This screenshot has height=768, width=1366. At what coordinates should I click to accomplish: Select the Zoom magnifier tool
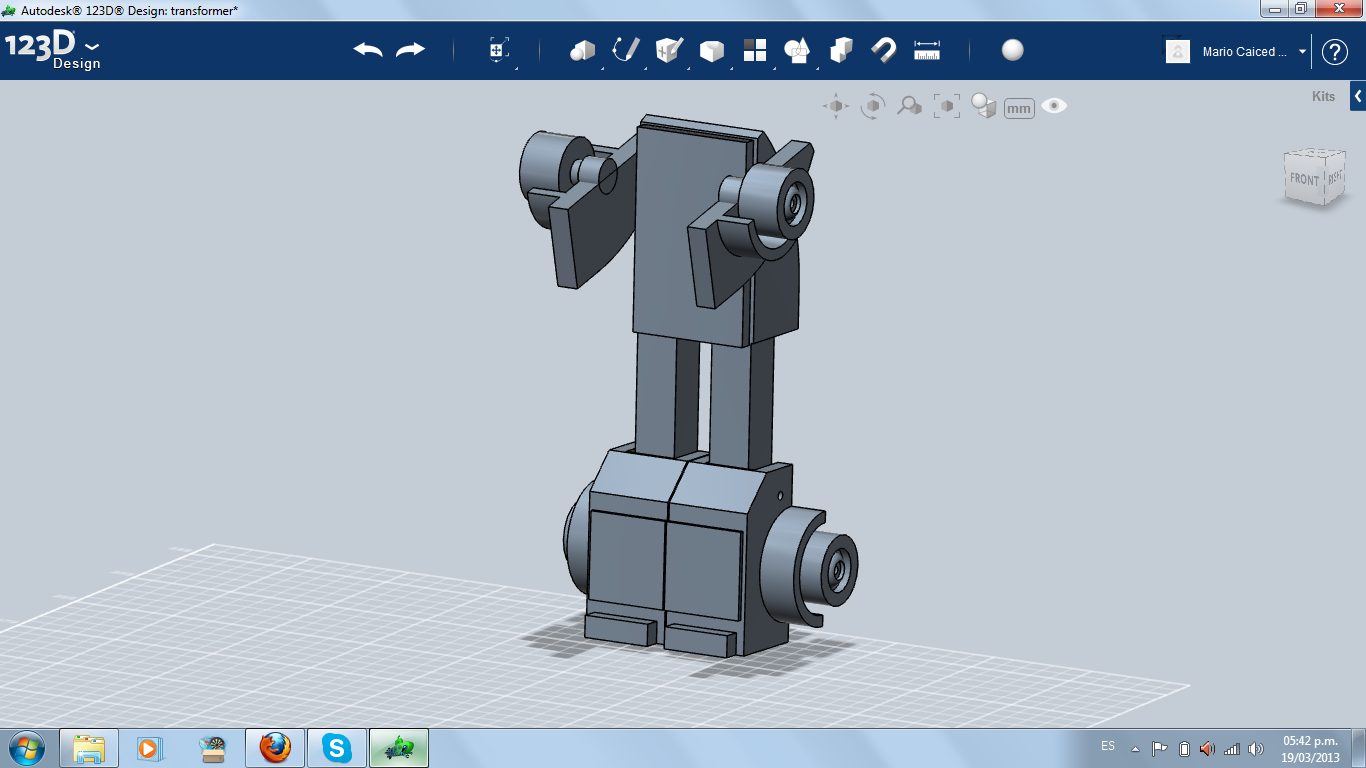click(x=909, y=106)
